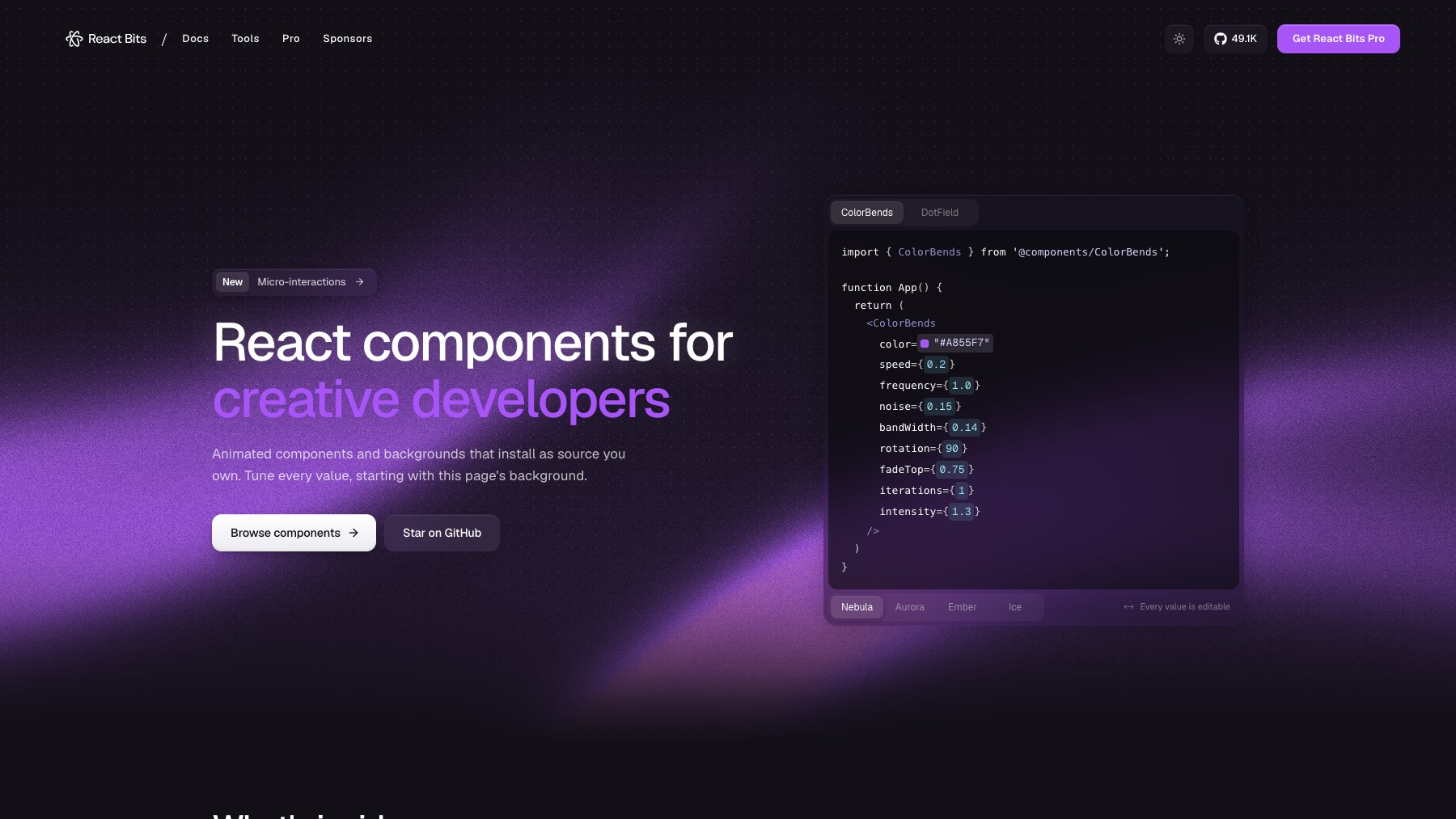Click the React Bits brand name
The height and width of the screenshot is (819, 1456).
coord(117,39)
